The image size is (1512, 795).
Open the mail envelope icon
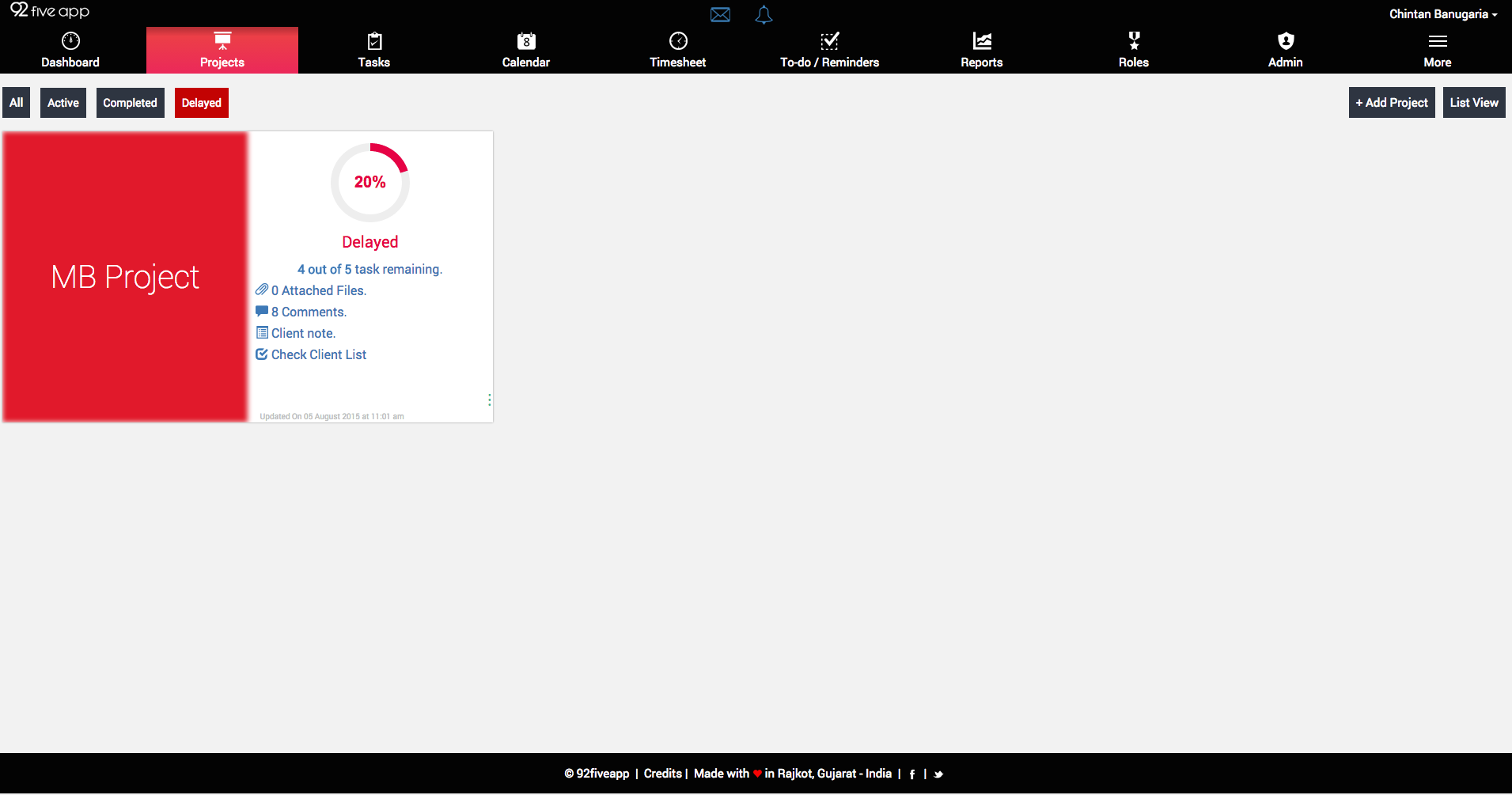click(x=720, y=14)
